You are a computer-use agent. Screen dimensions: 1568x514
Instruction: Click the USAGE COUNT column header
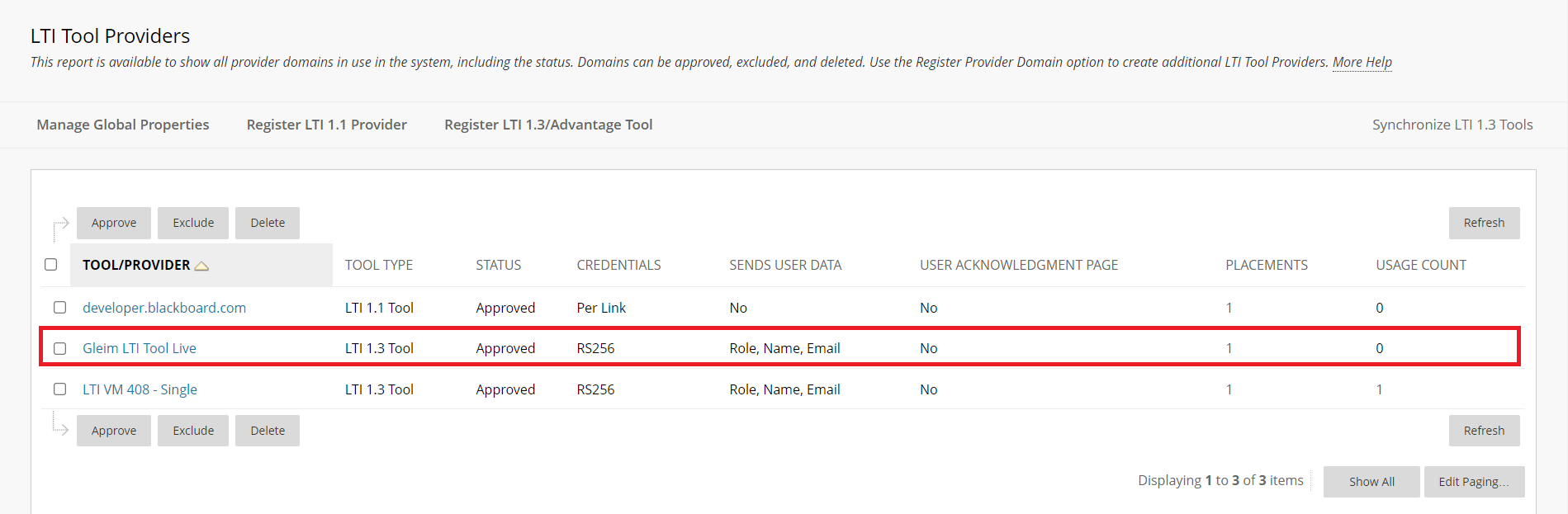[x=1421, y=265]
